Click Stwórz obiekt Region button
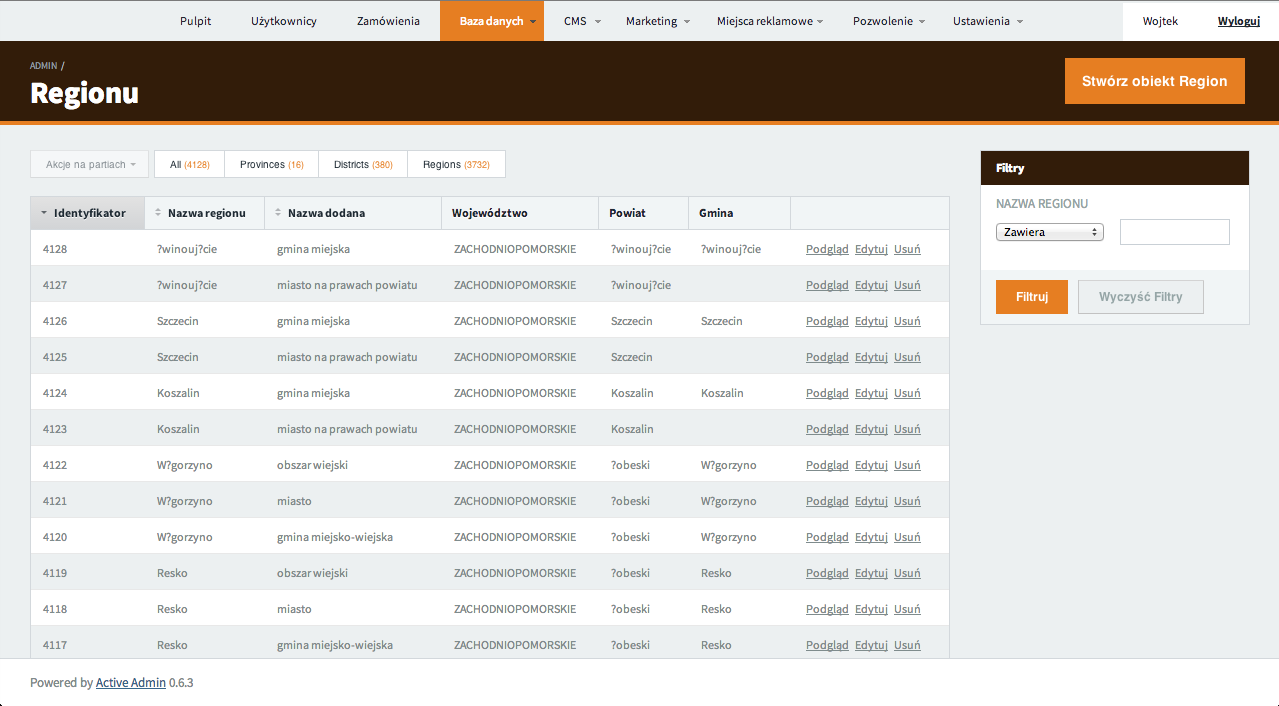 (x=1155, y=81)
